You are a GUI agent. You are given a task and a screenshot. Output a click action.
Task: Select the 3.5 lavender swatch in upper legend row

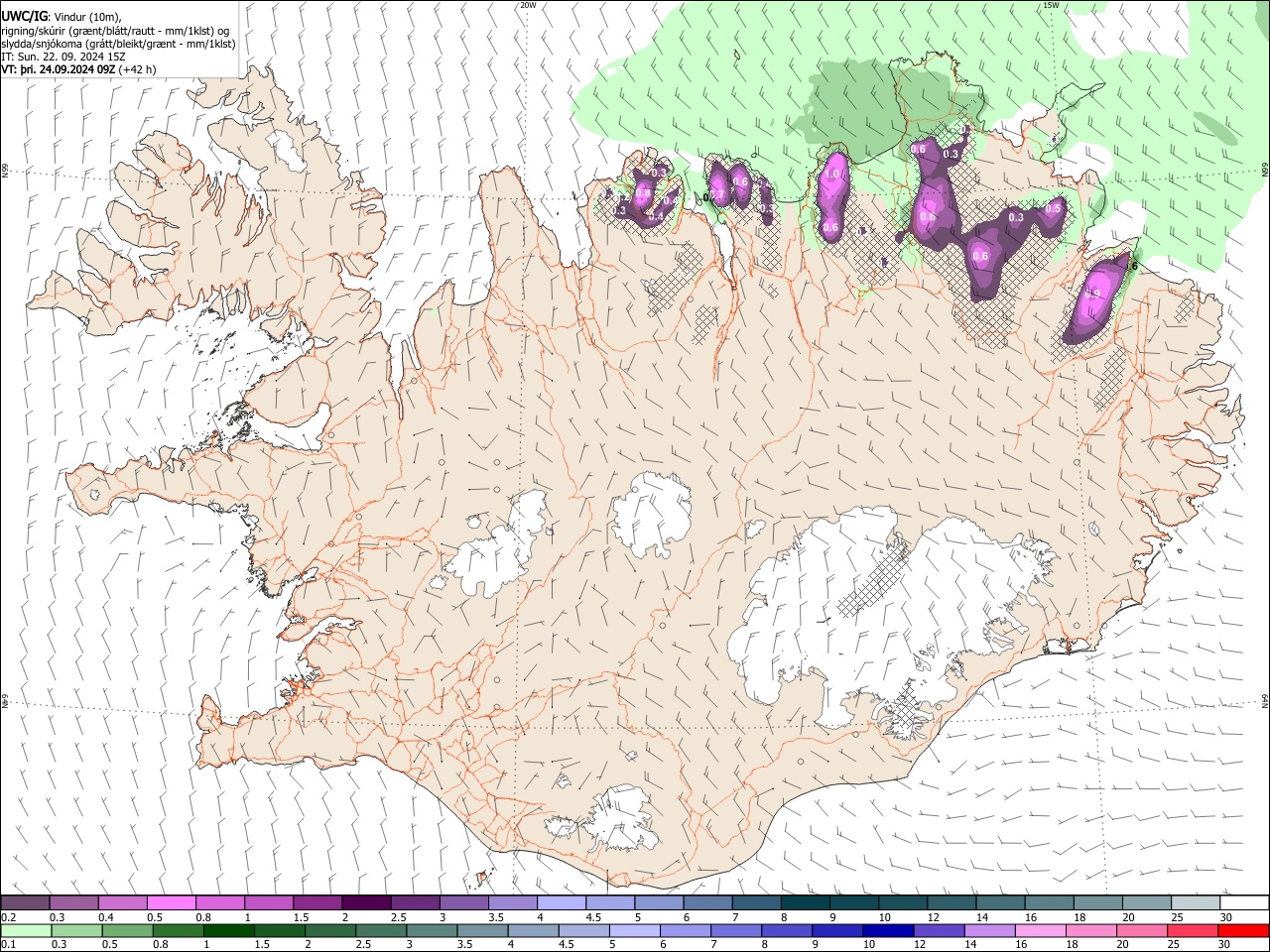[512, 902]
